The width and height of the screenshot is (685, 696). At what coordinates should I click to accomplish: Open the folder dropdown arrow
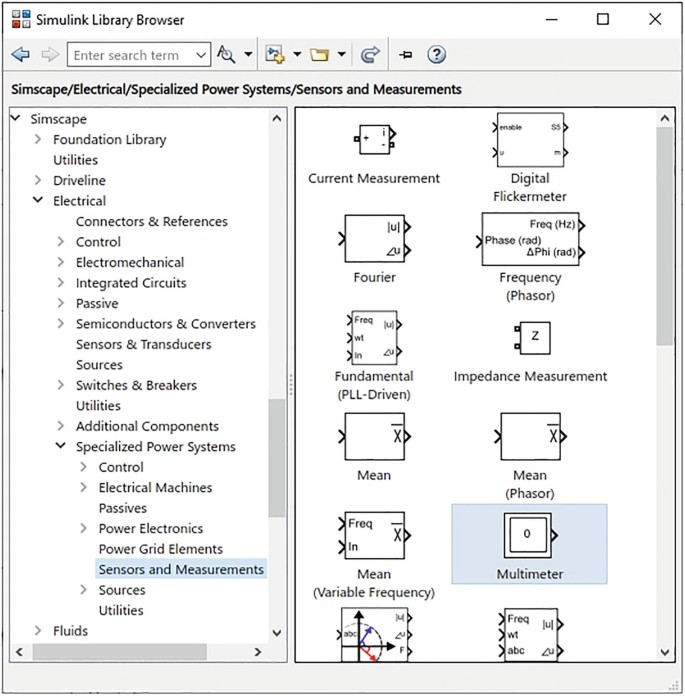click(341, 55)
